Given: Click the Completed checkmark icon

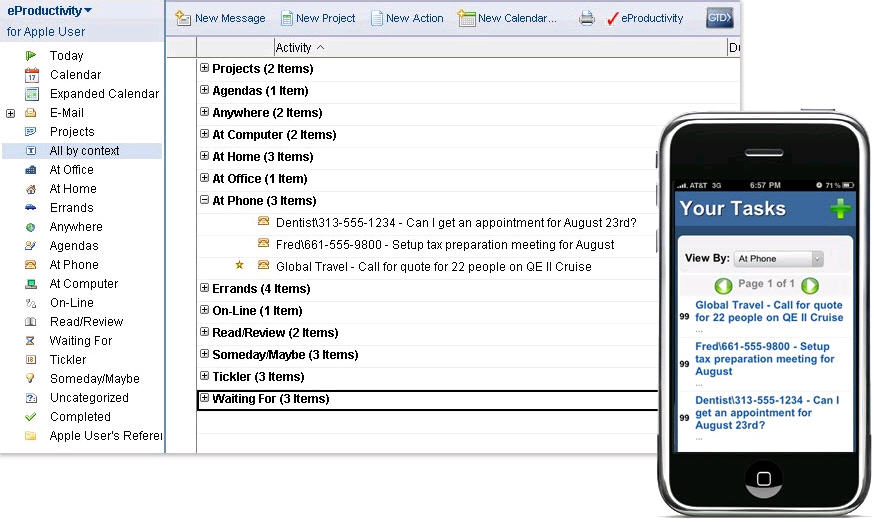Looking at the screenshot, I should [31, 417].
